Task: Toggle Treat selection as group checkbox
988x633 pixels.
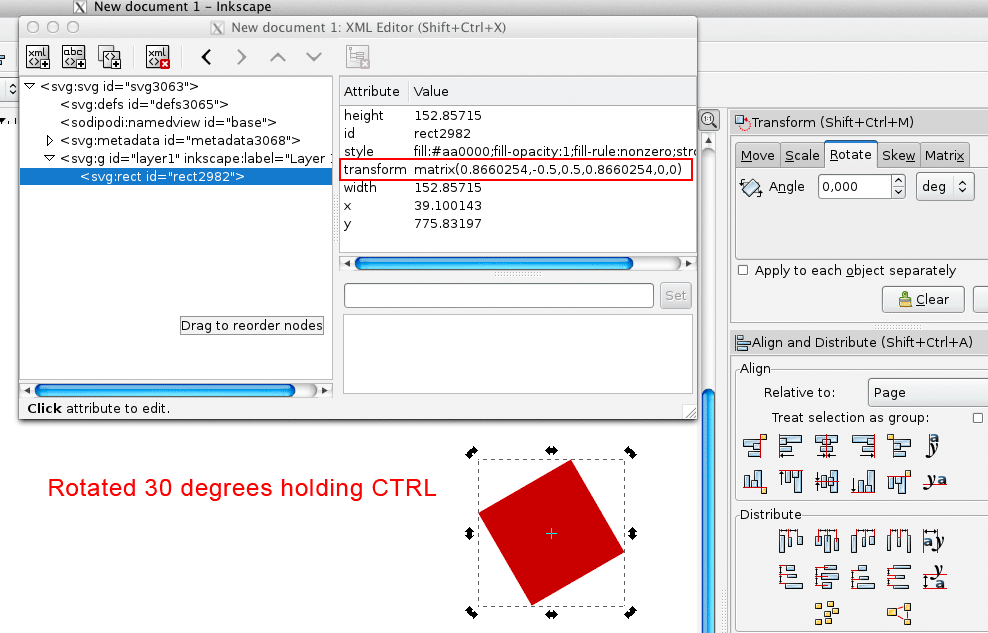Action: pyautogui.click(x=978, y=418)
